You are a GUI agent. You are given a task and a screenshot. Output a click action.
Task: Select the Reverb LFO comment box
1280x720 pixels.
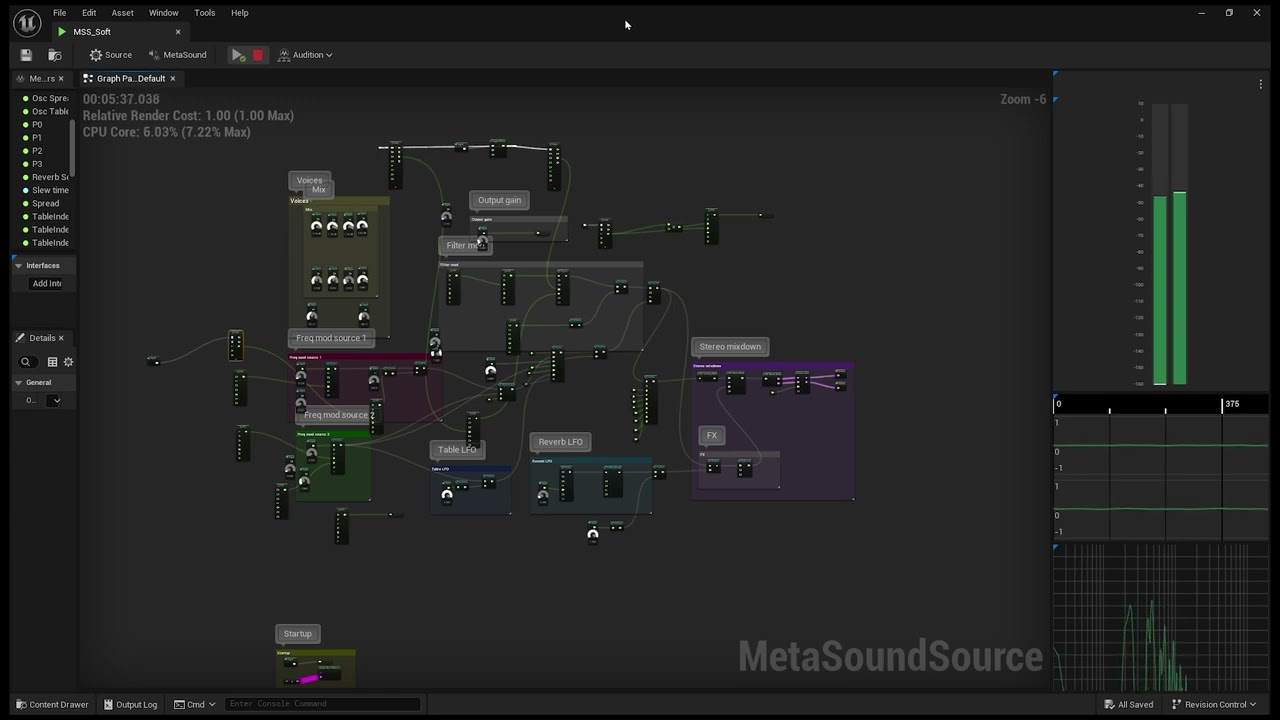560,442
